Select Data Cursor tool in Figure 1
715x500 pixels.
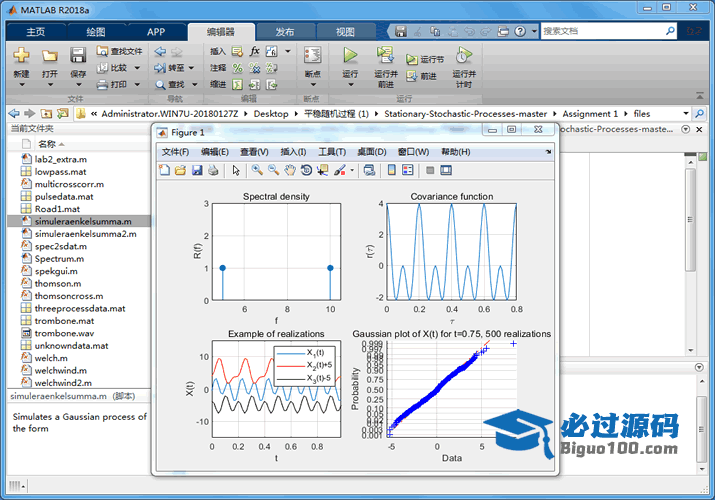coord(323,170)
